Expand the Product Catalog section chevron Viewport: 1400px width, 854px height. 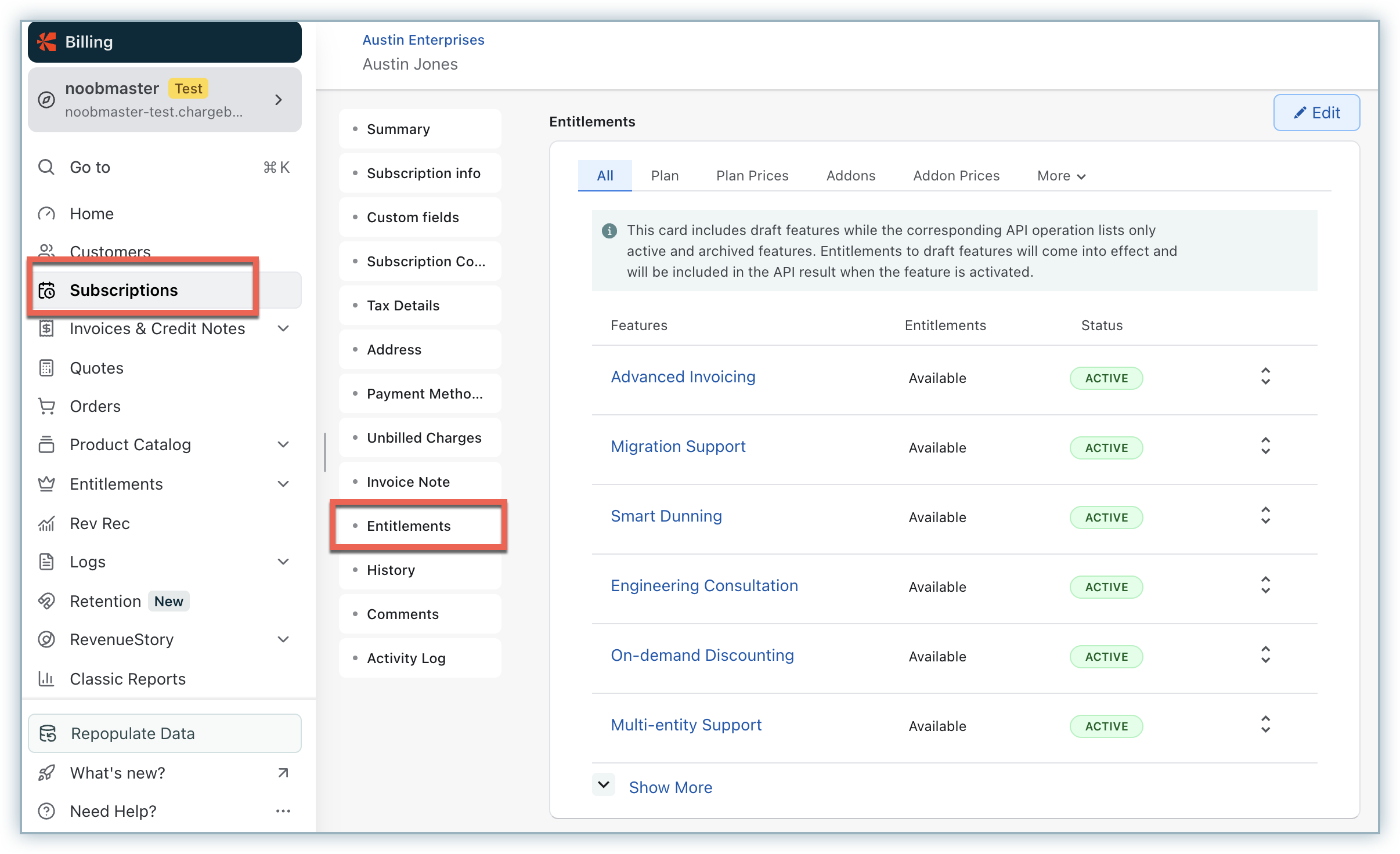click(x=283, y=444)
